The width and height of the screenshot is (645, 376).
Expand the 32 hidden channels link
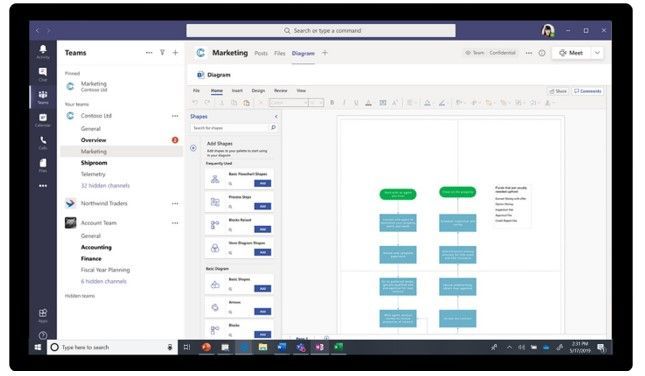click(105, 186)
